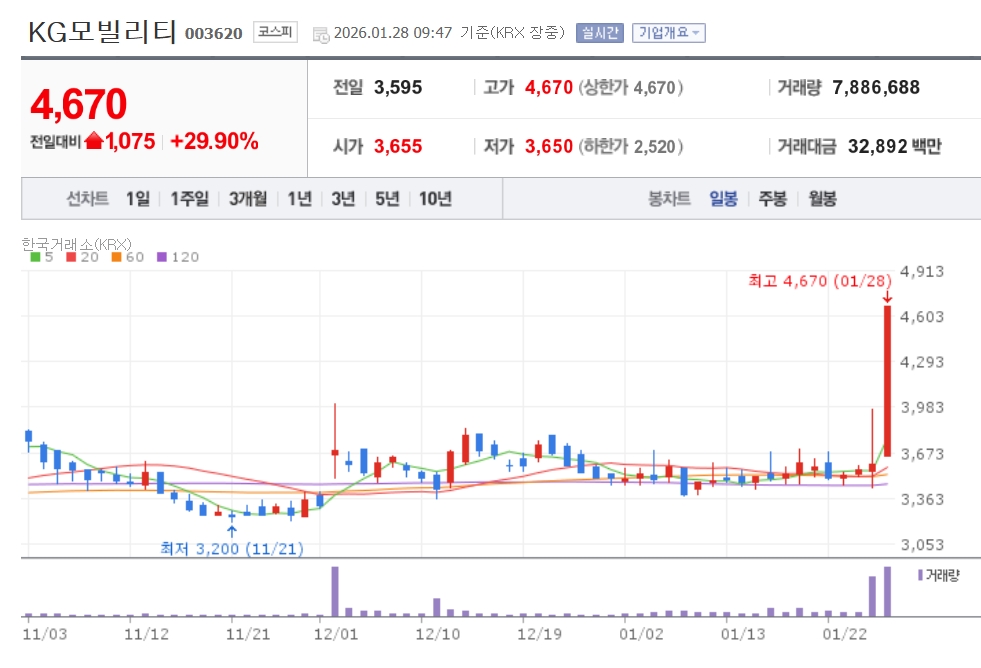Click the calendar clock icon beside the date
Image resolution: width=981 pixels, height=668 pixels.
pyautogui.click(x=321, y=35)
